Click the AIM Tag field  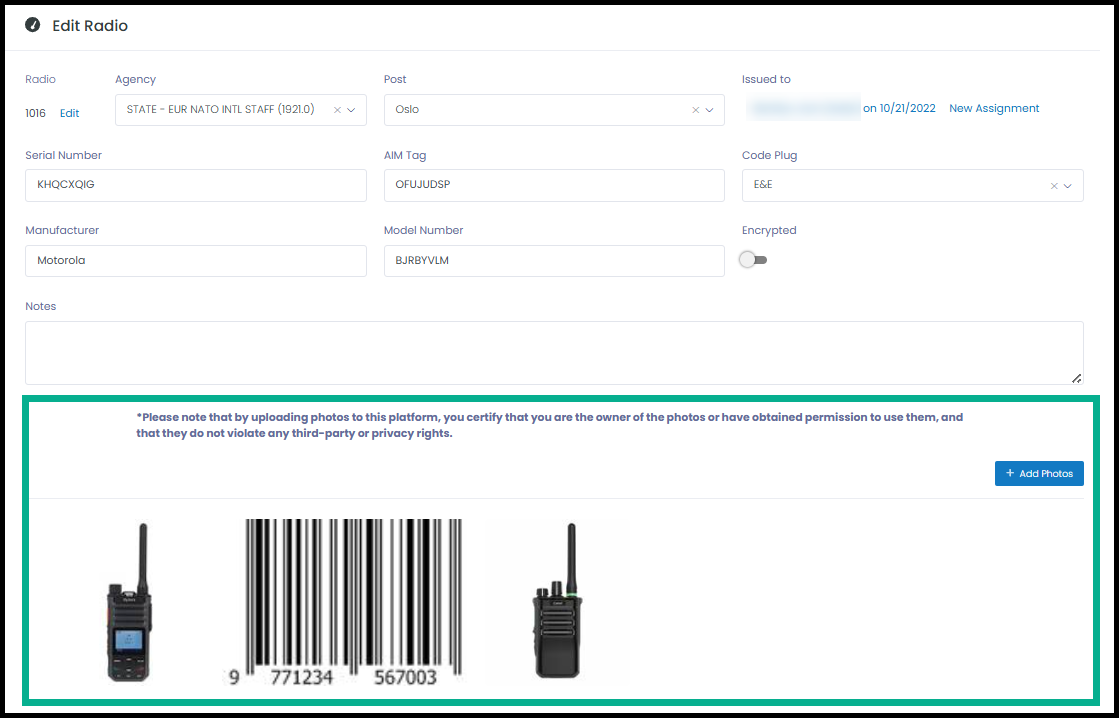coord(554,185)
